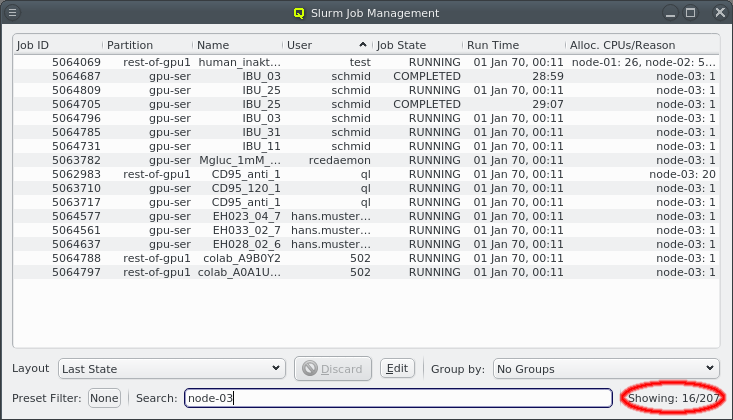Select job ID 5064577
This screenshot has width=733, height=420.
coord(76,217)
